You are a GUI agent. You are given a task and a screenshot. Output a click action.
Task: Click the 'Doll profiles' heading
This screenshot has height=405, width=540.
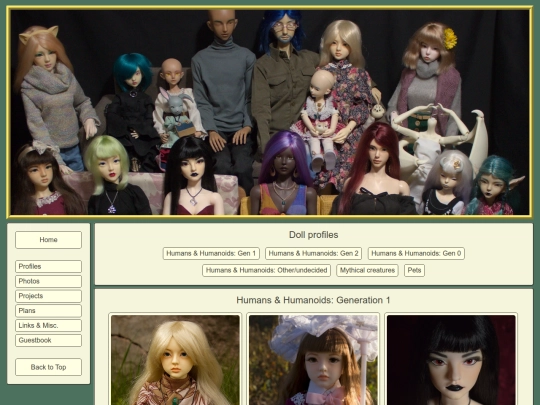point(313,235)
